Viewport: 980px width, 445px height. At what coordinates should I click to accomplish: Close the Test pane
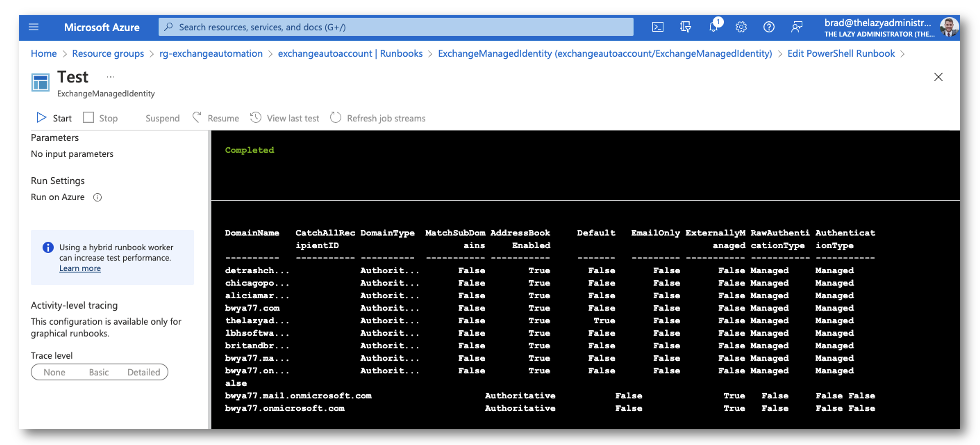point(938,77)
